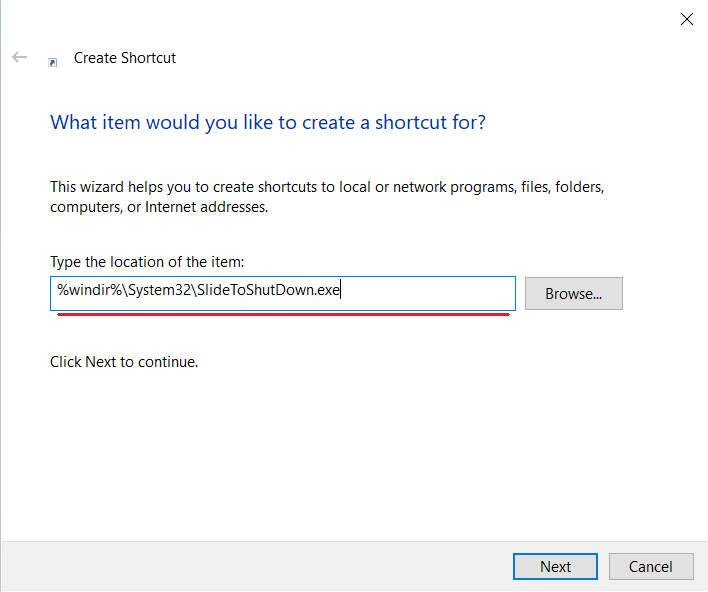
Task: Click Browse to locate the item
Action: [x=573, y=294]
